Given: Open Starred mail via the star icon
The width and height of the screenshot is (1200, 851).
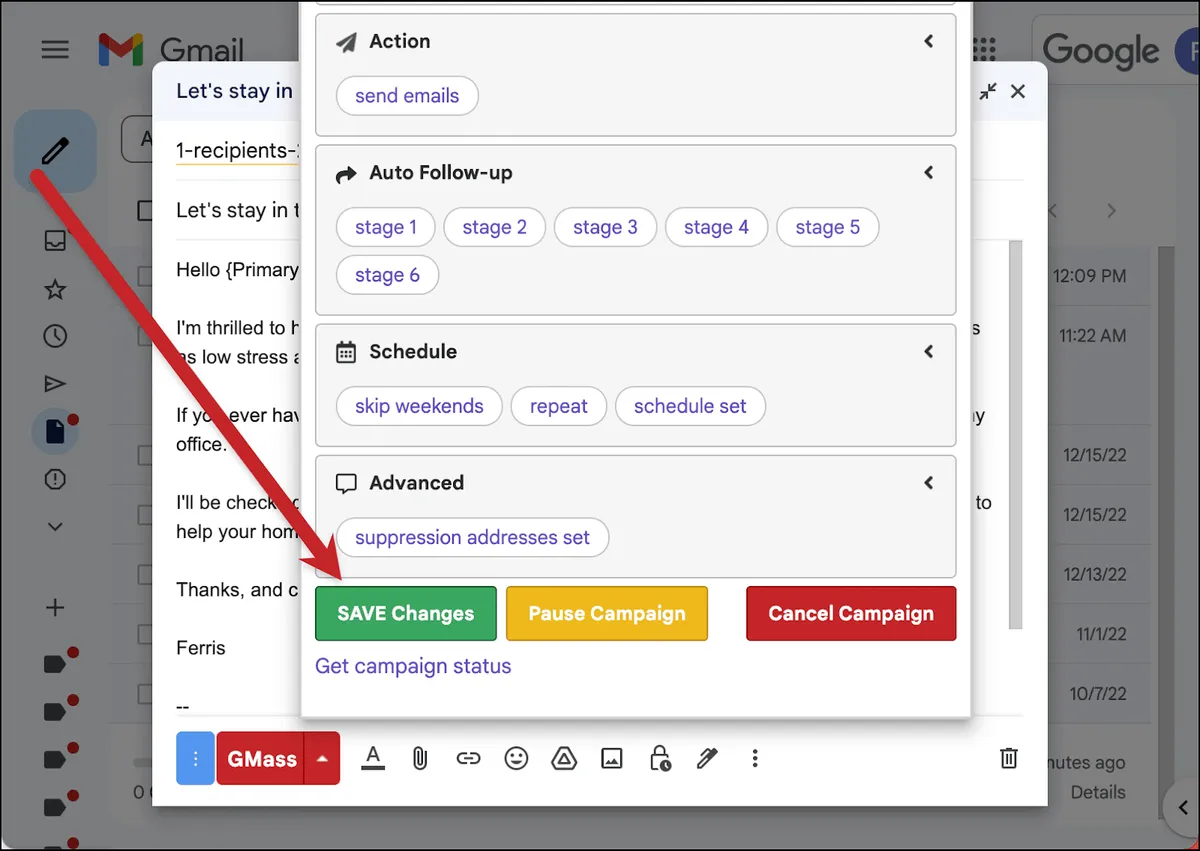Looking at the screenshot, I should pyautogui.click(x=55, y=290).
